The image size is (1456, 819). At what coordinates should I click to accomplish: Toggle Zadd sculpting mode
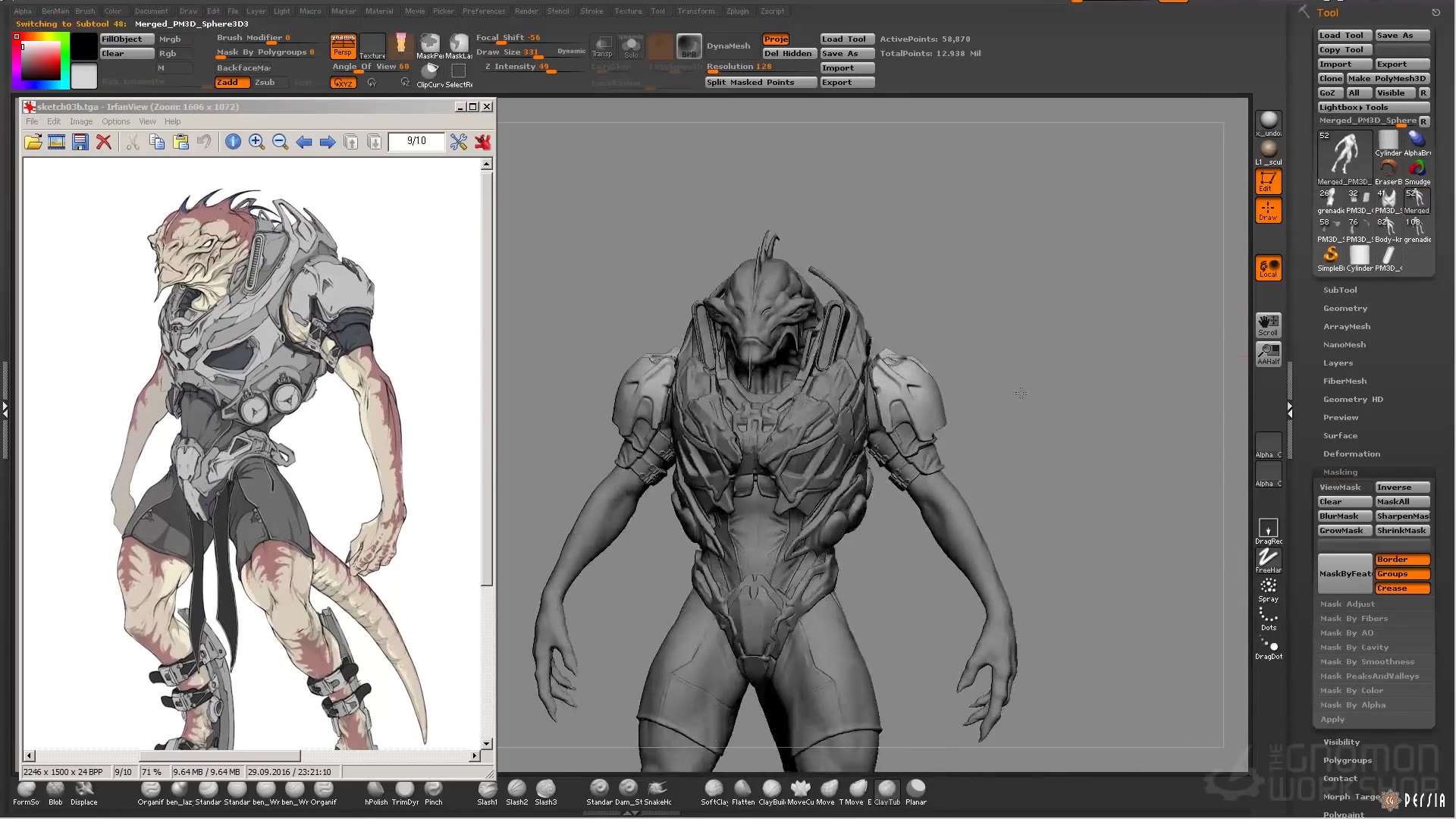[232, 82]
